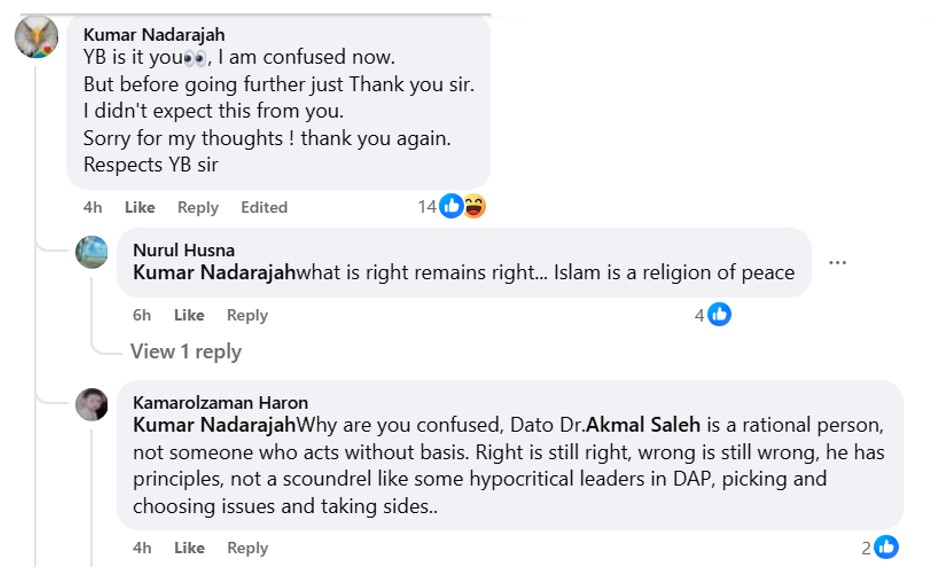Open Kumar Nadarajah author name link
The image size is (949, 576).
pos(154,35)
